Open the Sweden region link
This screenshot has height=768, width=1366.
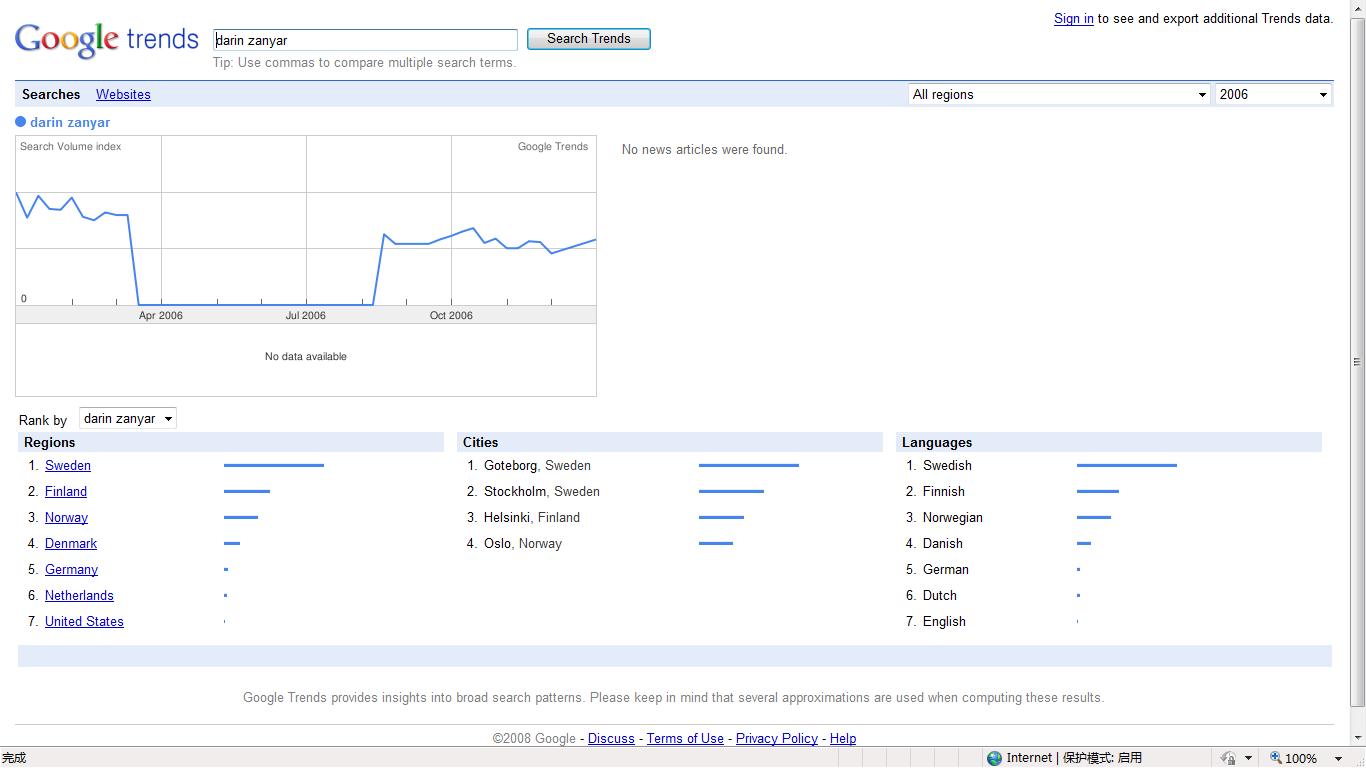click(x=68, y=465)
